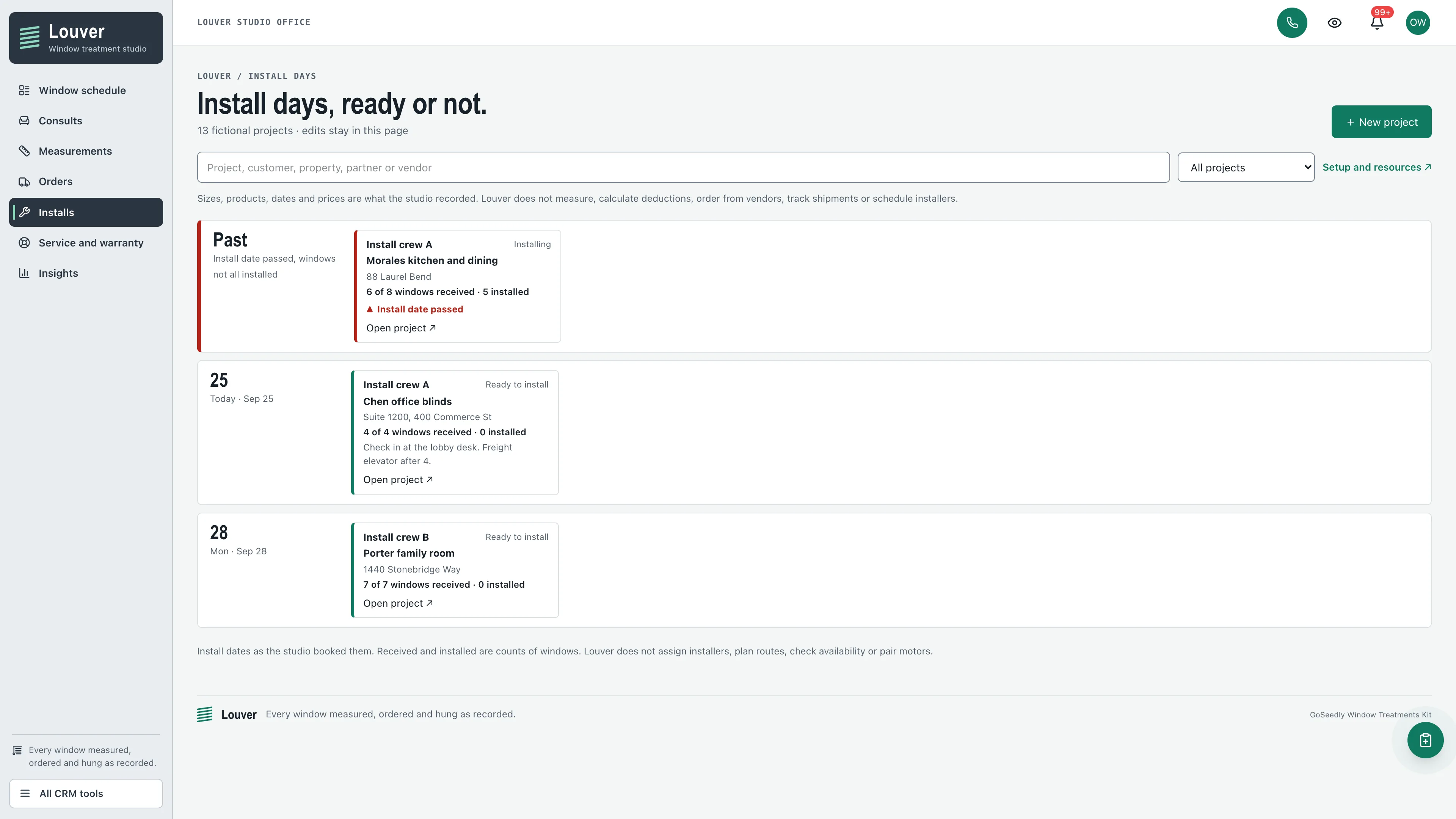Viewport: 1456px width, 819px height.
Task: Click GoSeedly Window Treatments Kit footer text
Action: coord(1370,714)
